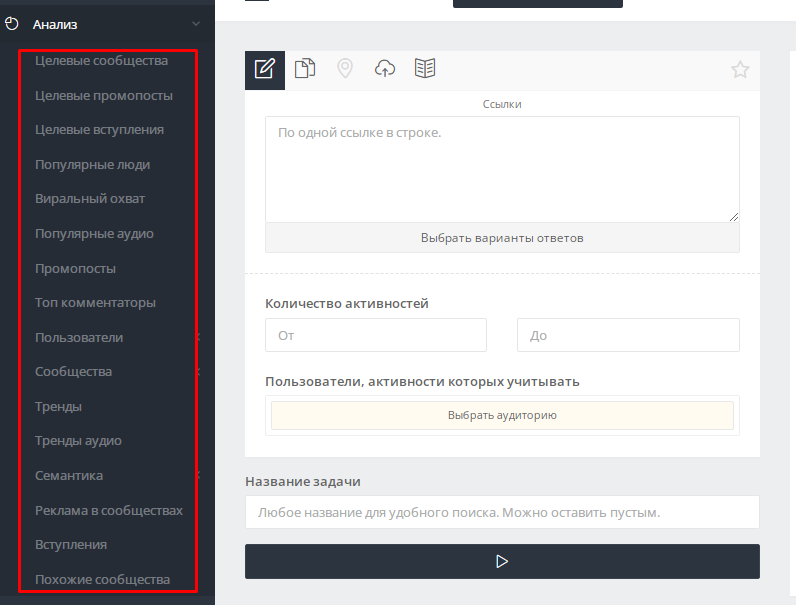Viewport: 796px width, 605px height.
Task: Click Выбрать варианты ответов button
Action: (x=502, y=238)
